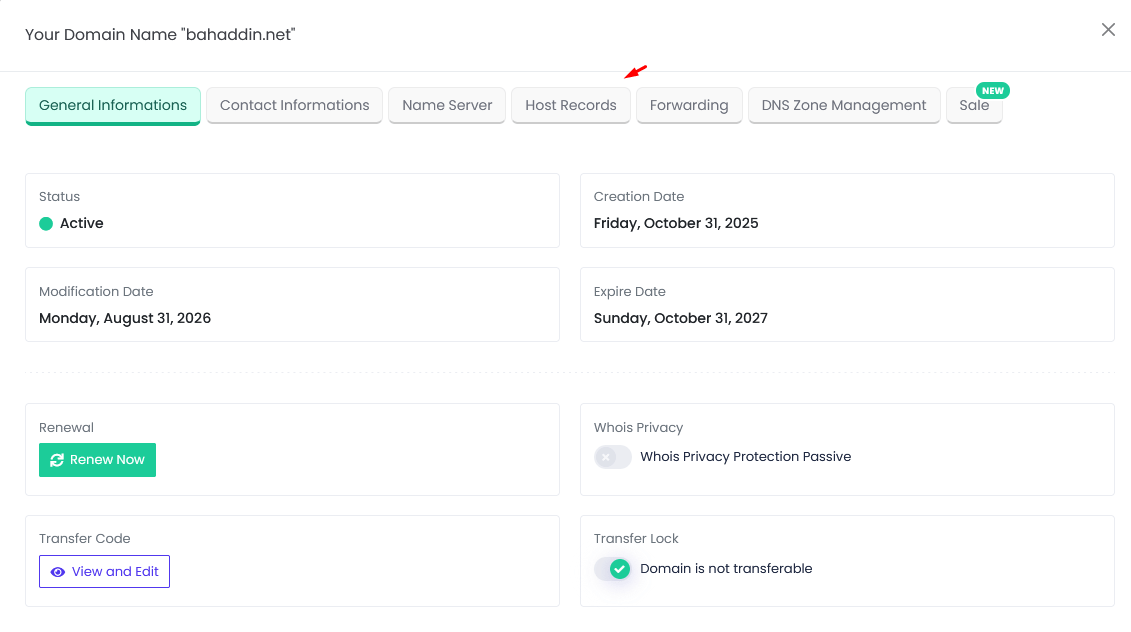
Task: Switch to the Contact Informations tab
Action: (294, 105)
